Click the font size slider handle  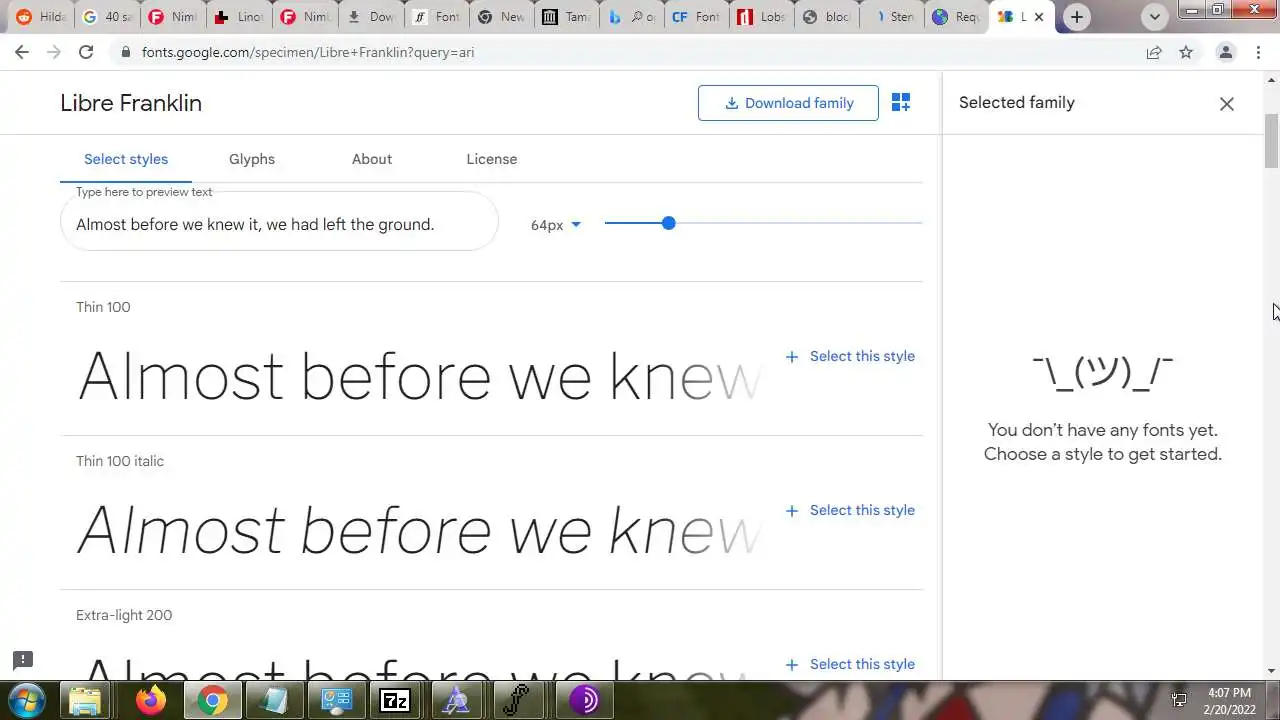tap(668, 223)
